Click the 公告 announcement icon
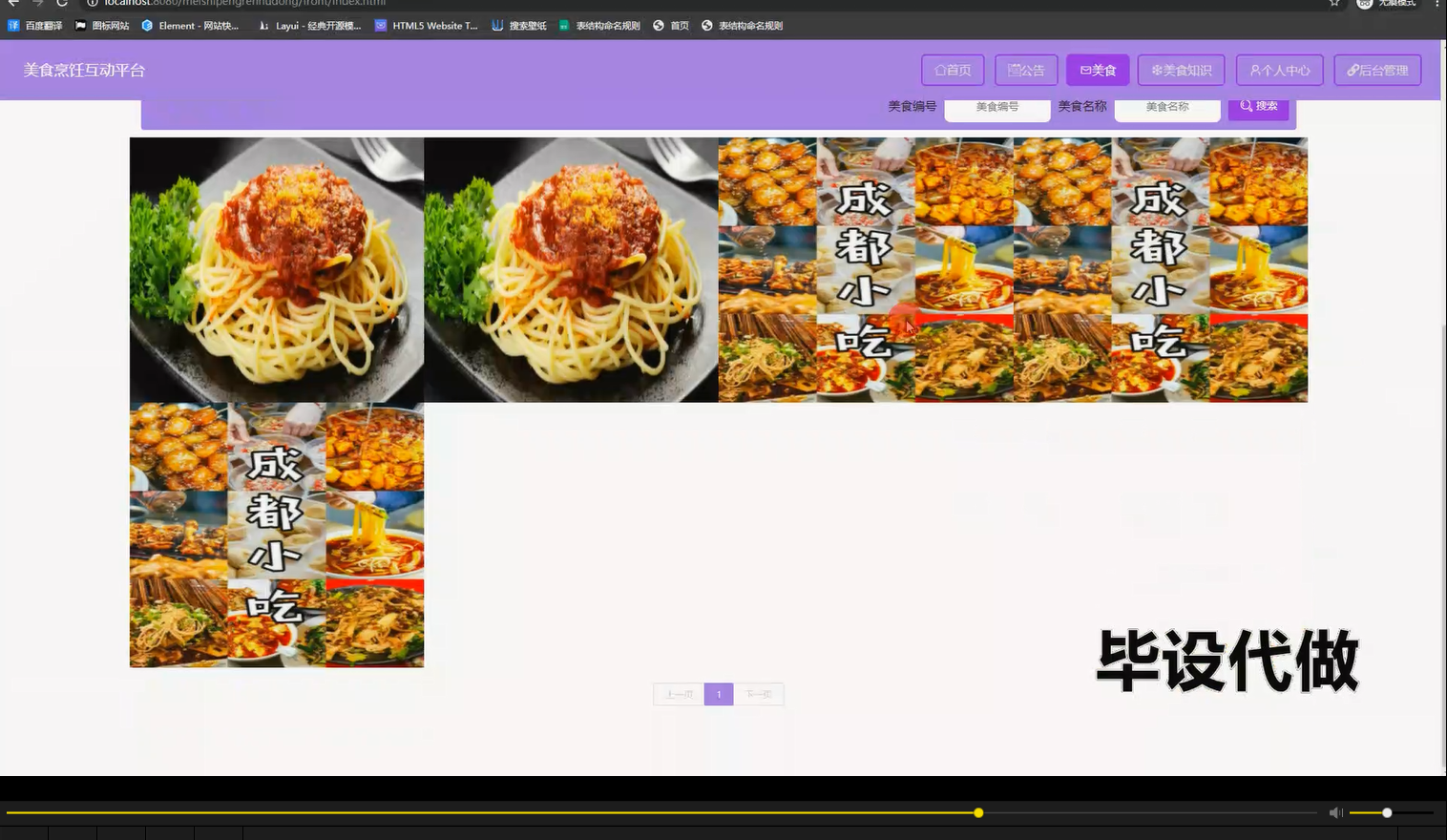Viewport: 1447px width, 840px height. click(x=1012, y=70)
